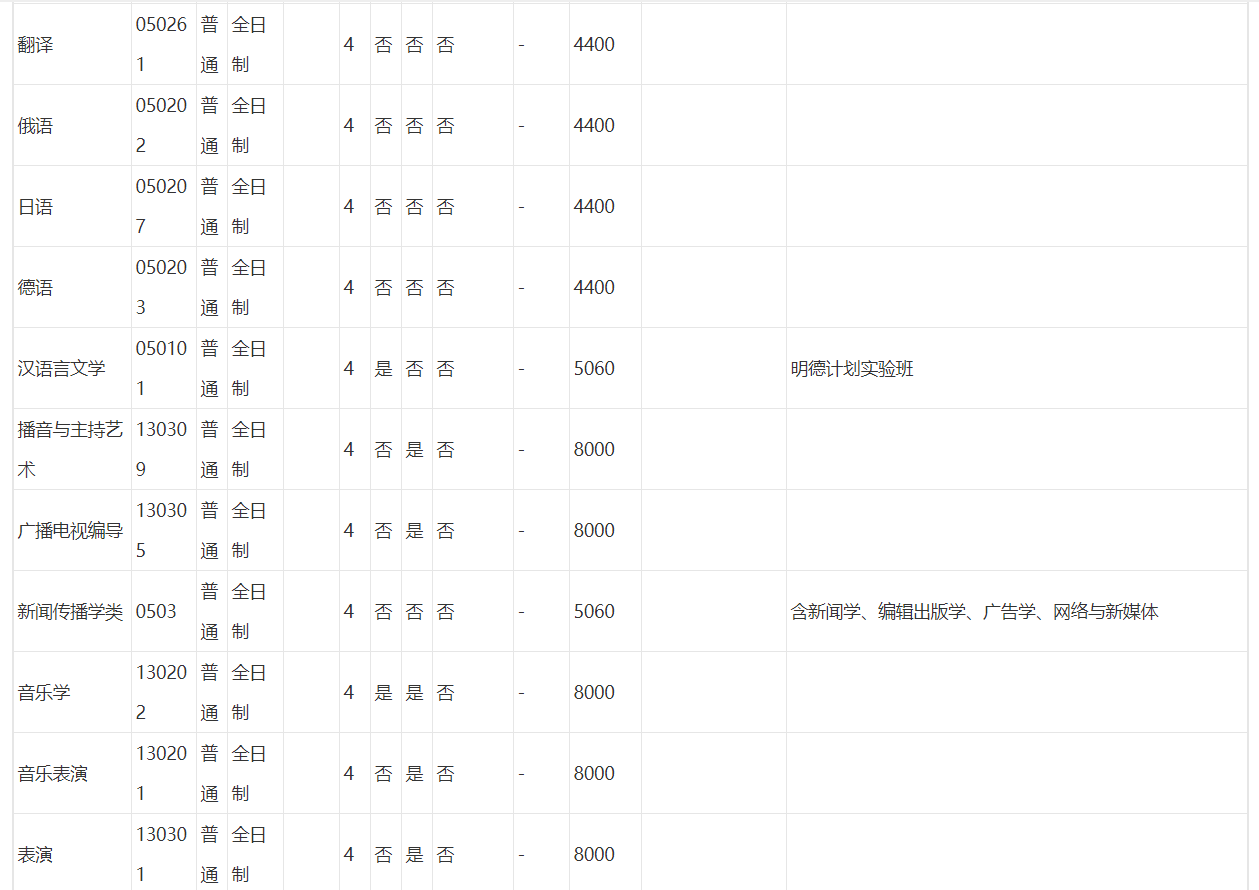
Task: Select the 日语 major name cell
Action: 36,207
